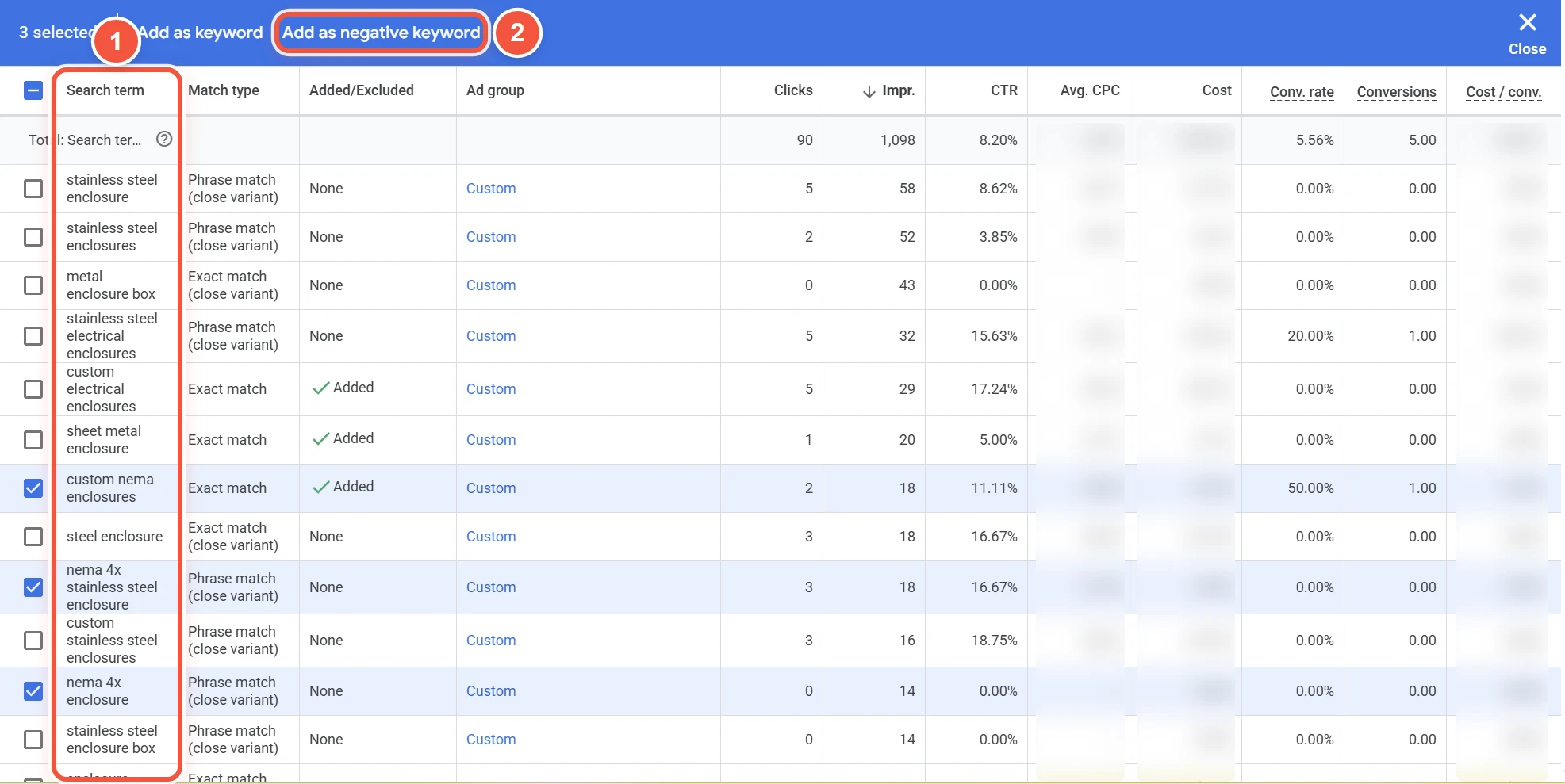Click Add as negative keyword button

click(x=382, y=33)
